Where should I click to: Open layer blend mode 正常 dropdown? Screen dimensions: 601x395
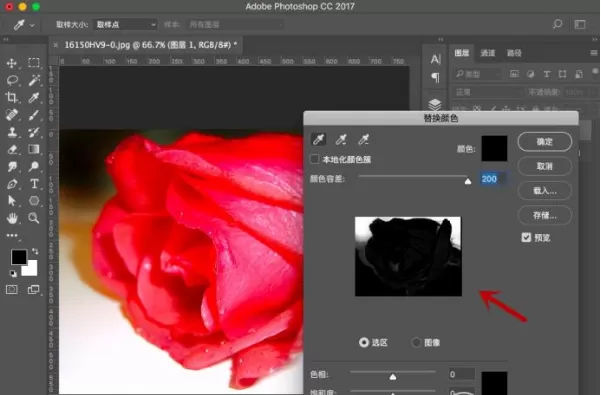pos(488,92)
